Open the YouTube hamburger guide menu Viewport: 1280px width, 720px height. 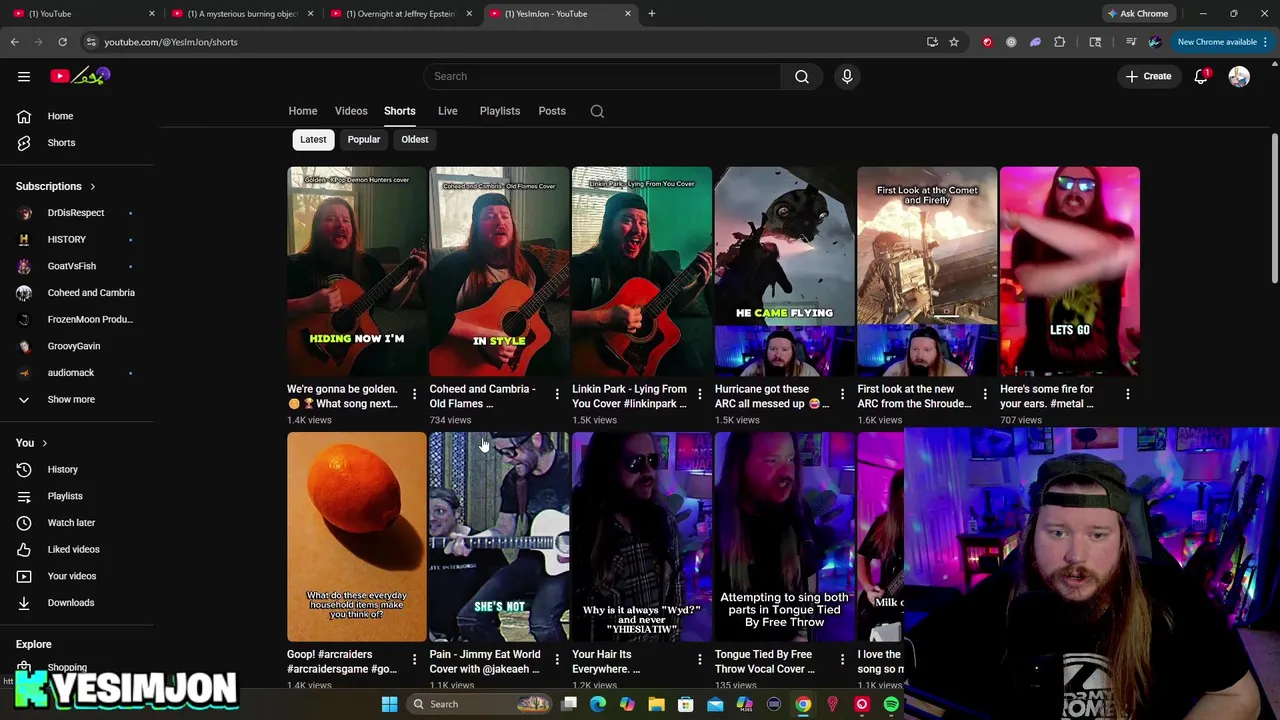click(24, 76)
